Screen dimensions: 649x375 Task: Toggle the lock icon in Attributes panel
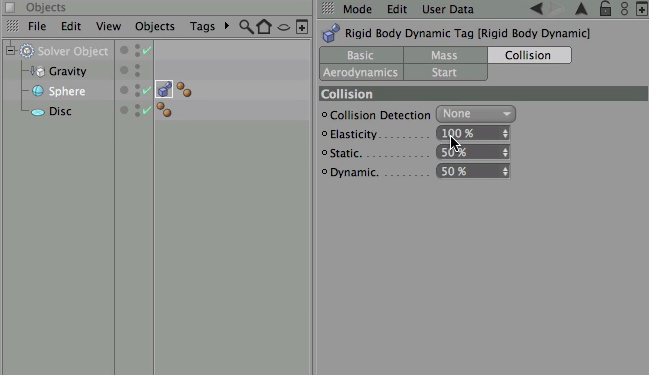pyautogui.click(x=605, y=8)
